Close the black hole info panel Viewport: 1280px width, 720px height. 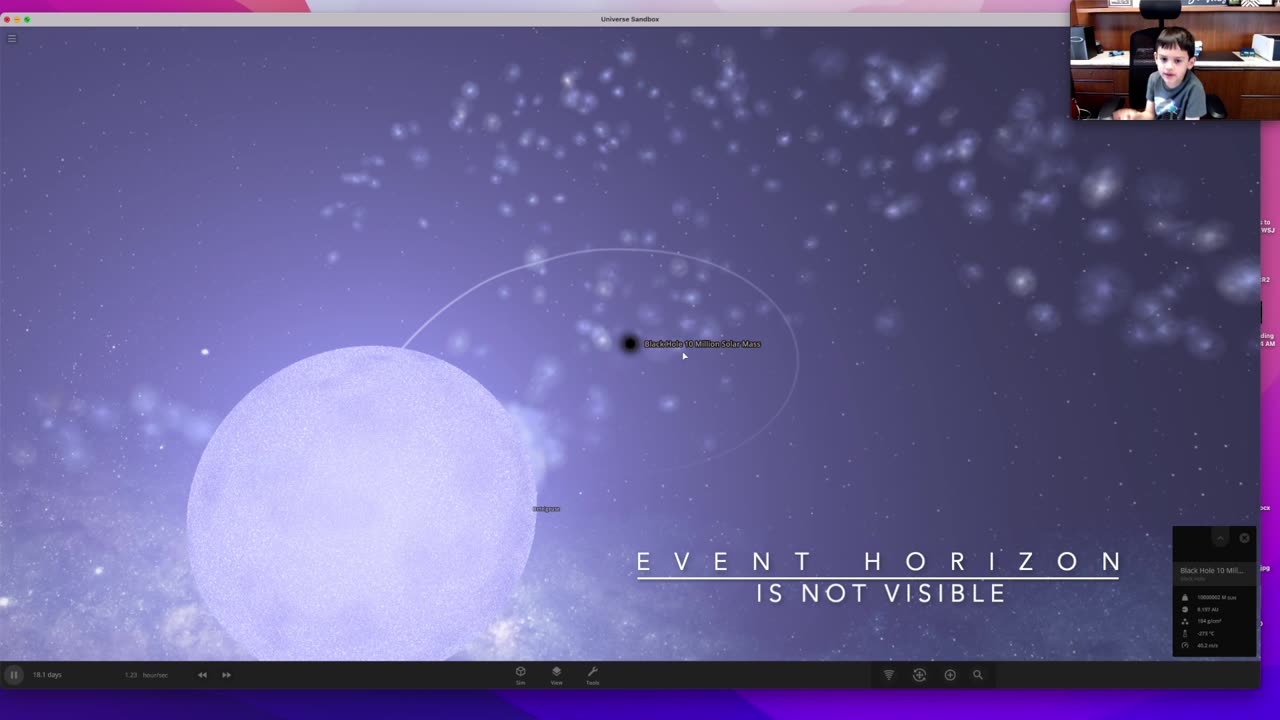point(1244,538)
